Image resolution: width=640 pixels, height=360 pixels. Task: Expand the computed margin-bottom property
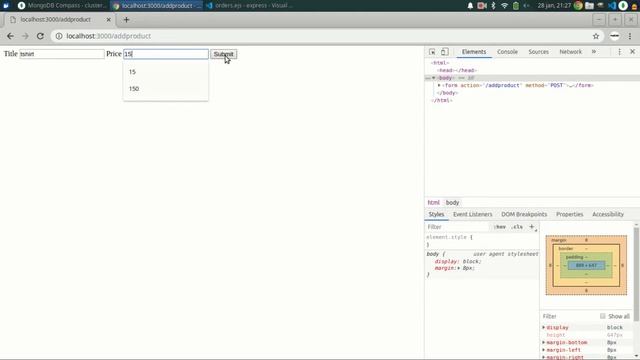[544, 342]
